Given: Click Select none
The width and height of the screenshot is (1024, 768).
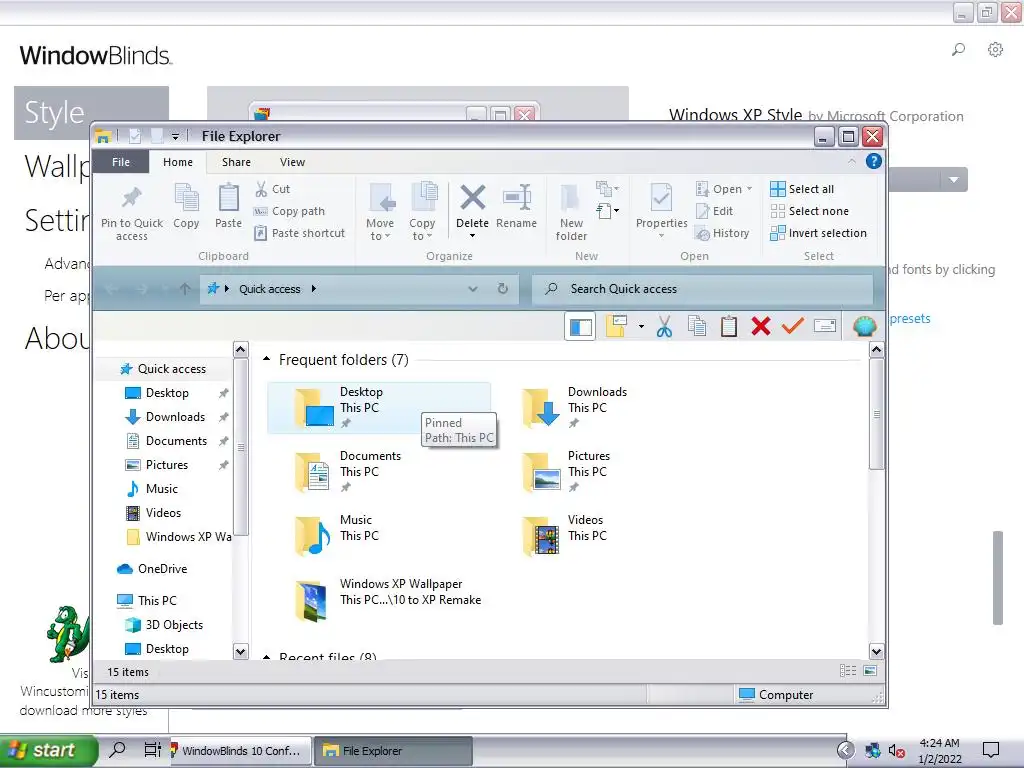Looking at the screenshot, I should (x=809, y=211).
